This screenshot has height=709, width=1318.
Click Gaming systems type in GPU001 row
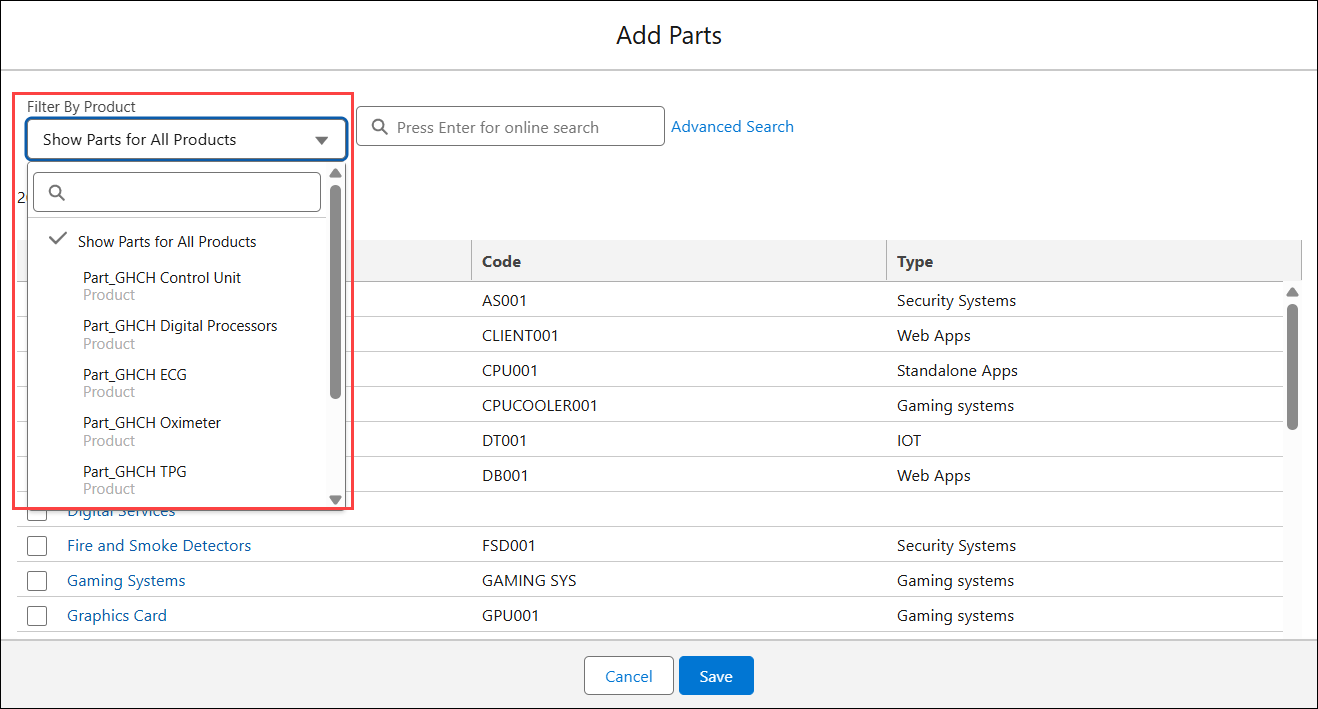point(955,615)
